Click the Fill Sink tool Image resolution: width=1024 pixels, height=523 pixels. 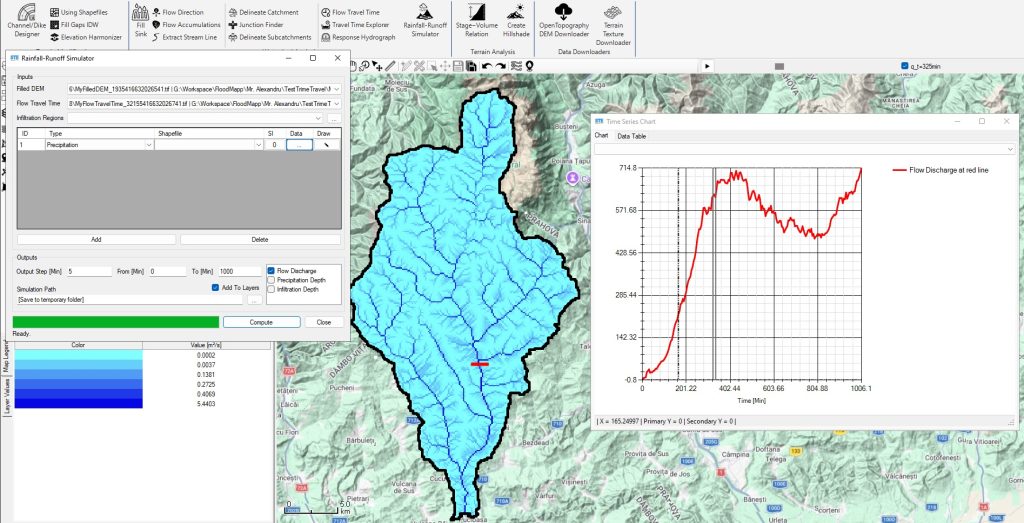[x=141, y=22]
